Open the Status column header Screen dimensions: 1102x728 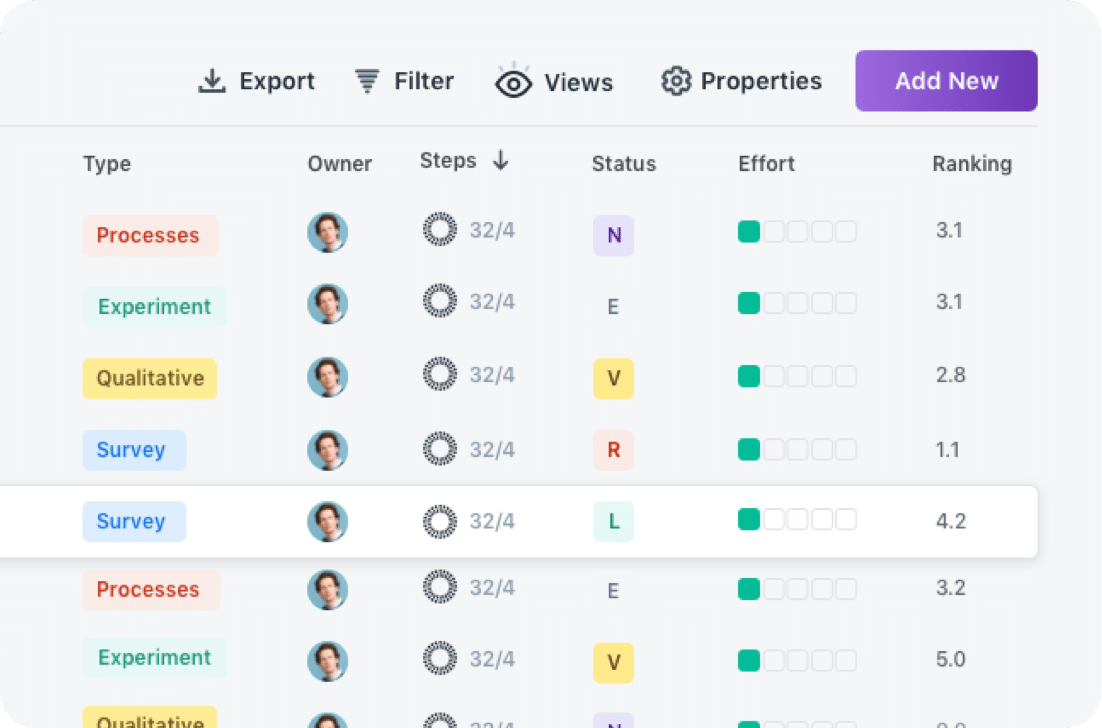(623, 164)
